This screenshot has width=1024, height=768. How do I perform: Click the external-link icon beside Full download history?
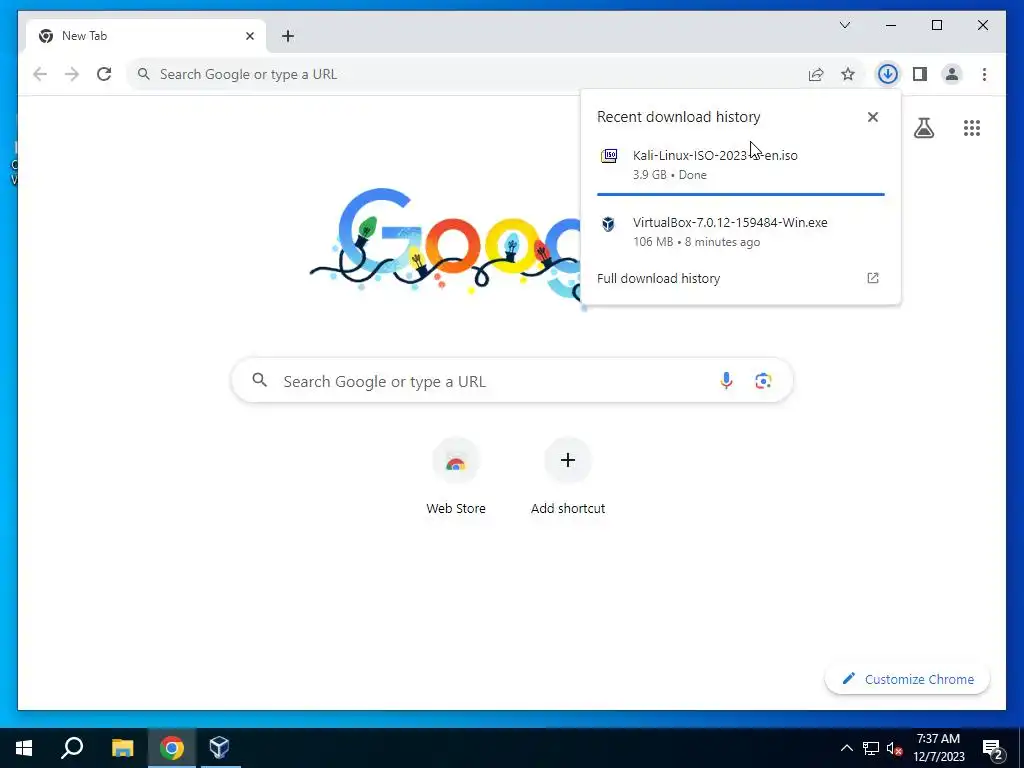872,278
